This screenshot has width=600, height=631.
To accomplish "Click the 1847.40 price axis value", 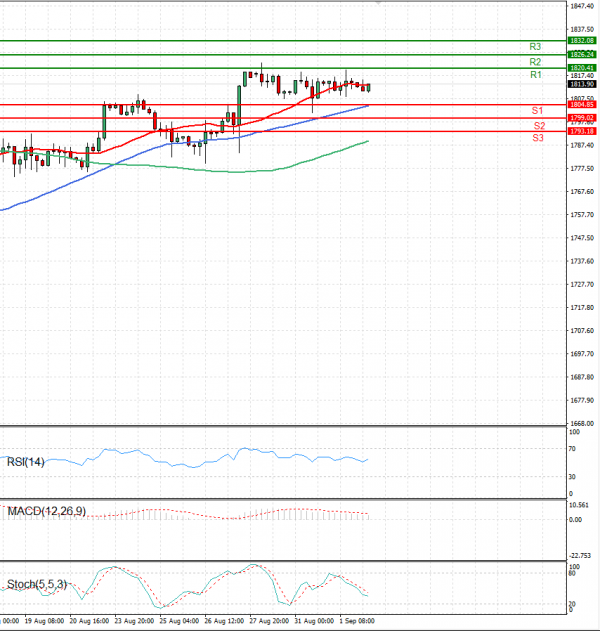I will point(582,6).
